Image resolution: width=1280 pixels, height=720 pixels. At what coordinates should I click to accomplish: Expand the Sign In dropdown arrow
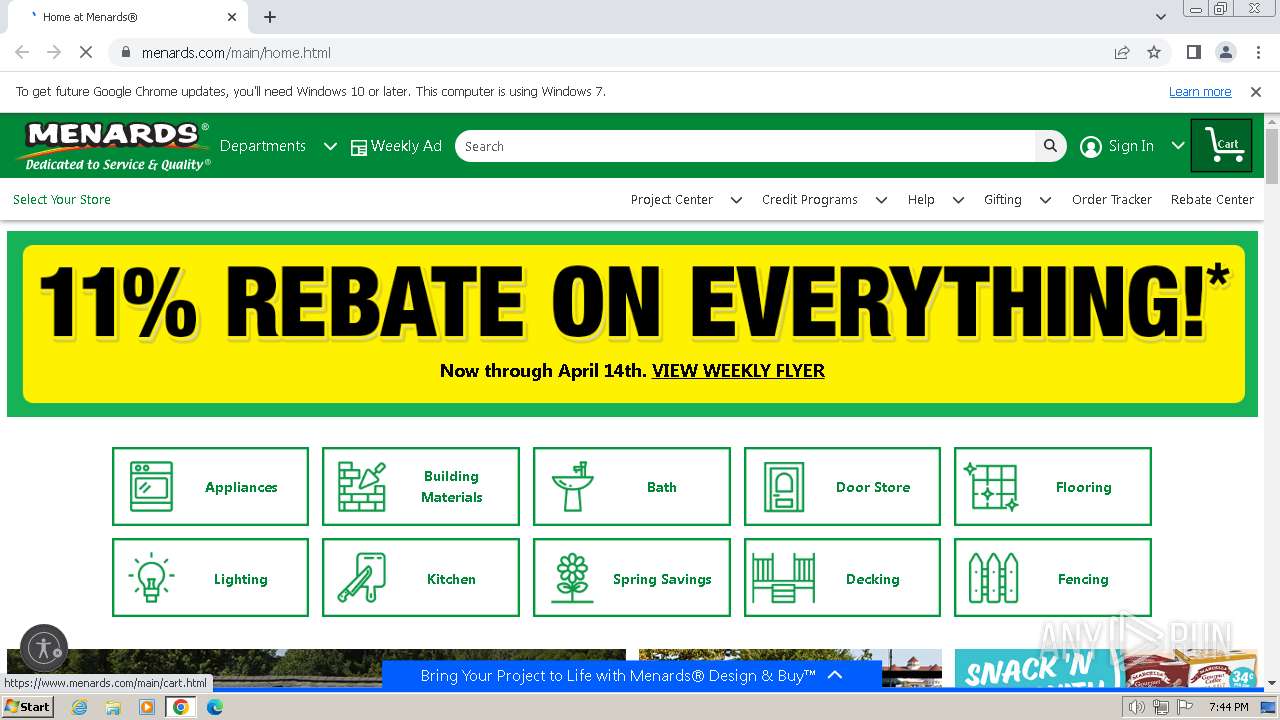pos(1178,146)
